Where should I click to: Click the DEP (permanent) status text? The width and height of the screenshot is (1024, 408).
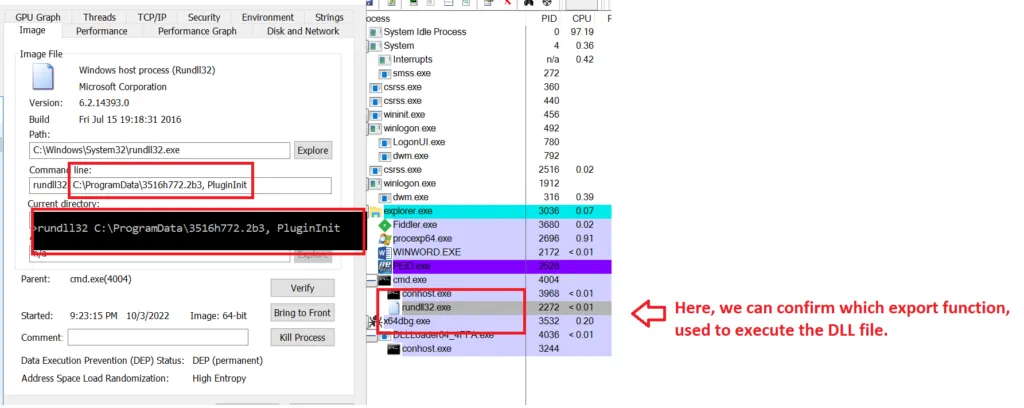(x=227, y=360)
